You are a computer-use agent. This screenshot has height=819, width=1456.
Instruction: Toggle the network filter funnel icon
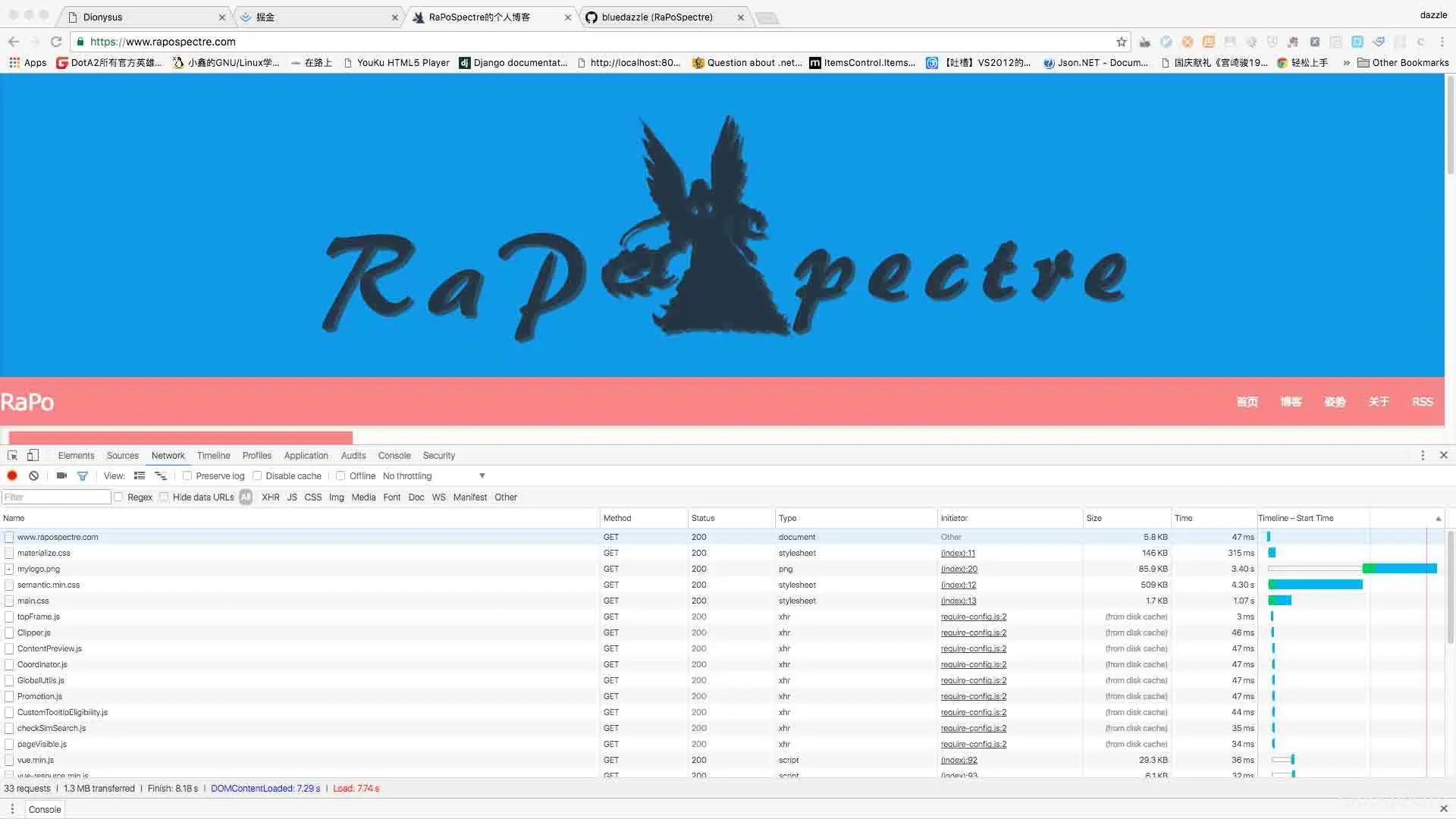83,476
